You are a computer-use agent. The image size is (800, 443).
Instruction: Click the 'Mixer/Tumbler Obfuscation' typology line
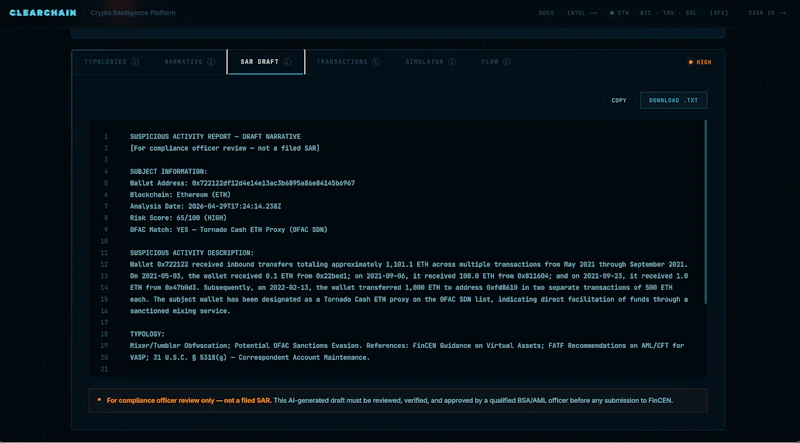[407, 346]
